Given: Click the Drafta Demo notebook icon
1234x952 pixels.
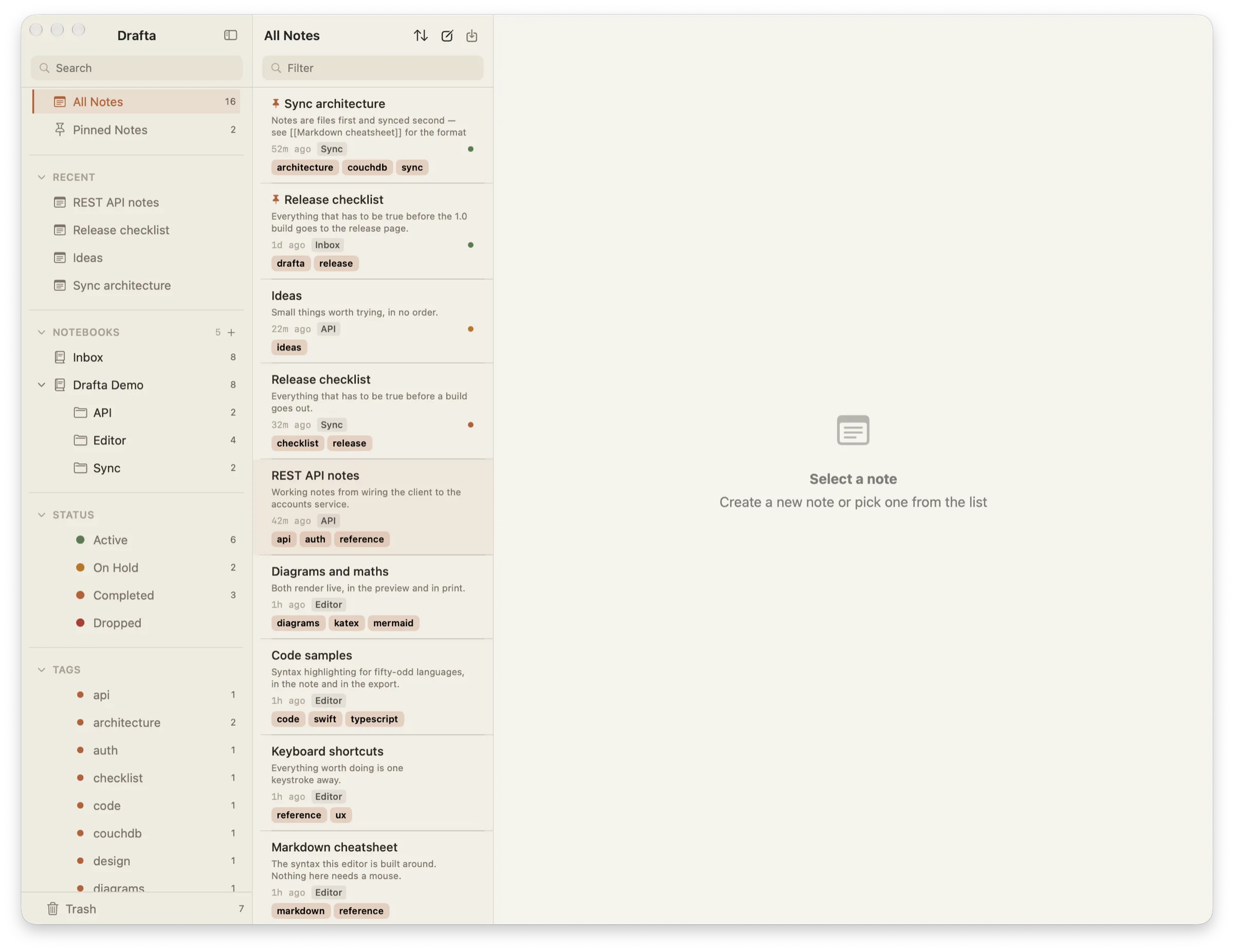Looking at the screenshot, I should point(60,385).
